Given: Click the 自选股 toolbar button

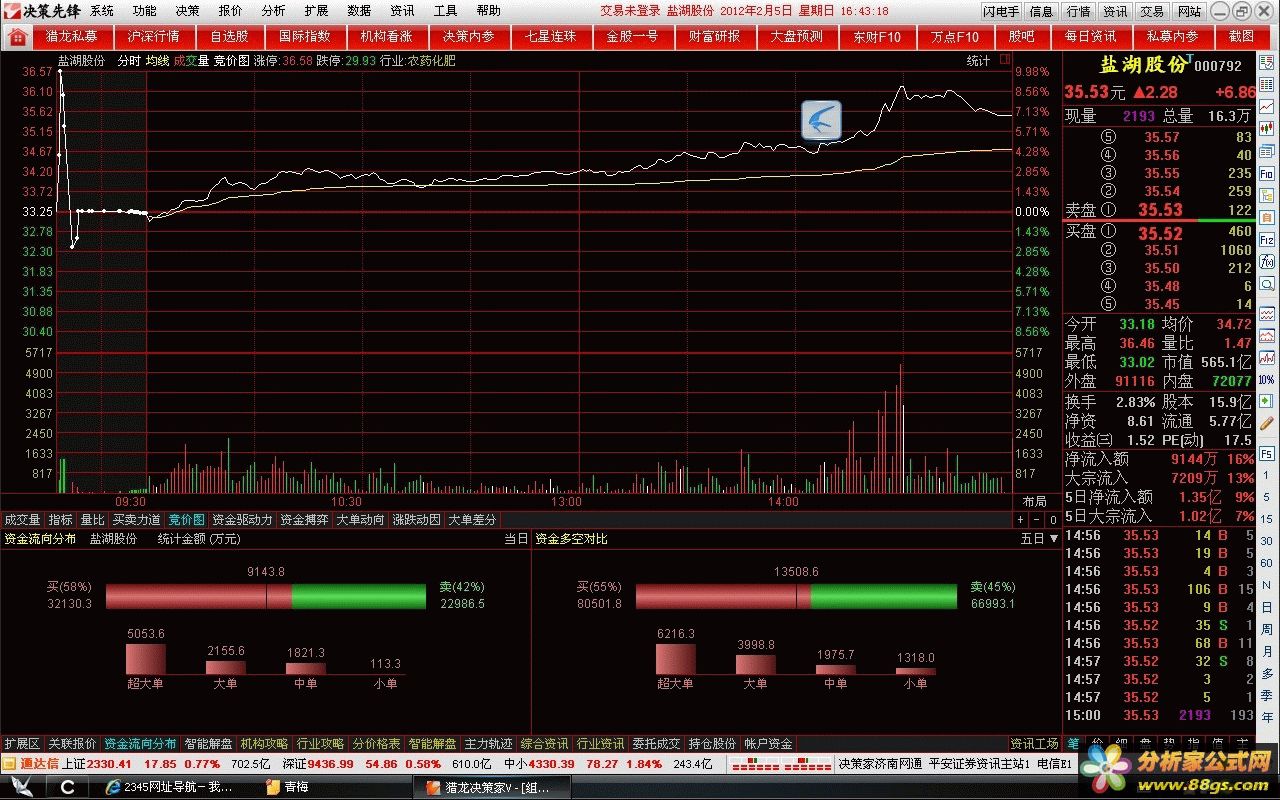Looking at the screenshot, I should click(229, 36).
